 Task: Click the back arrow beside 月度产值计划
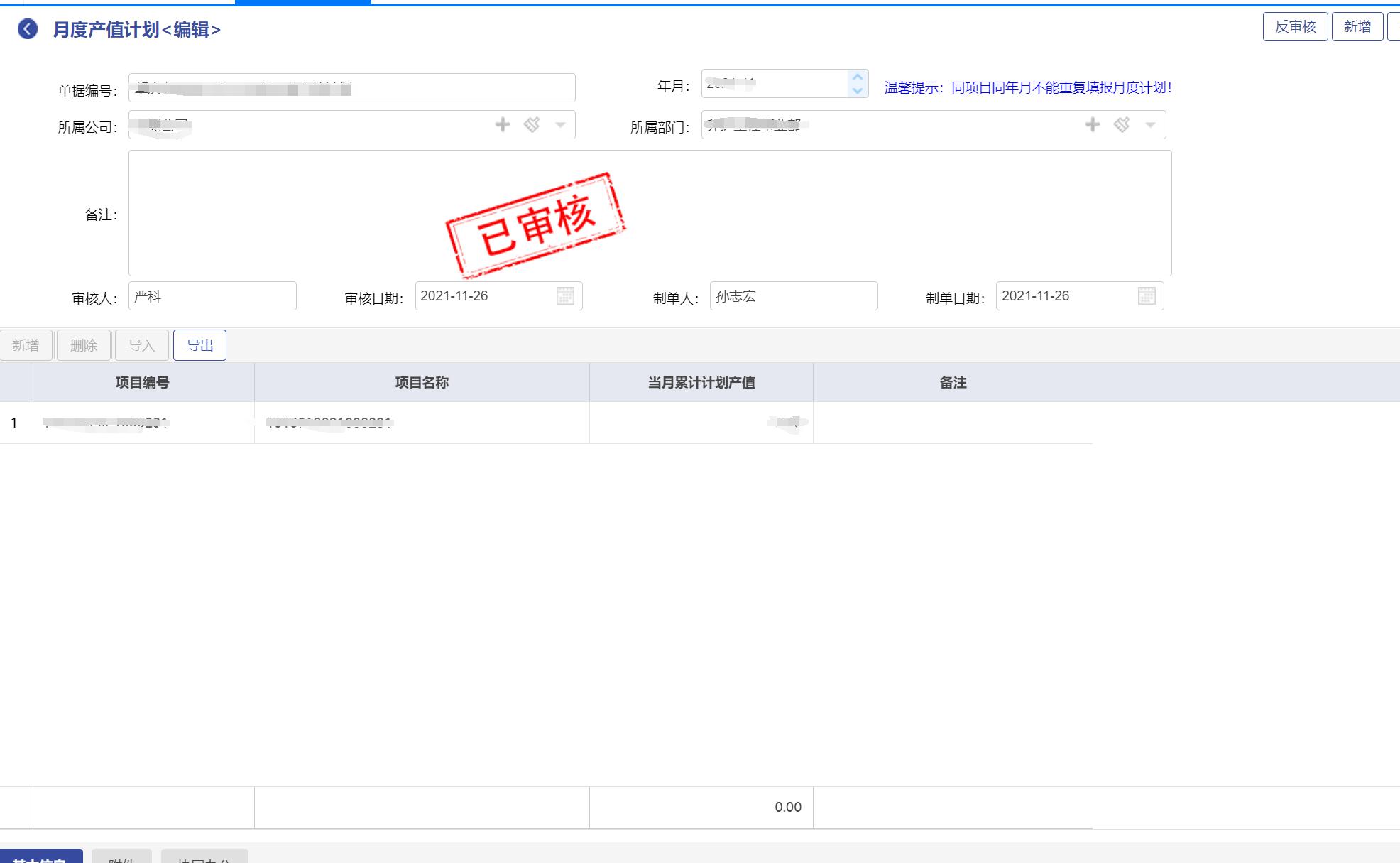point(28,29)
